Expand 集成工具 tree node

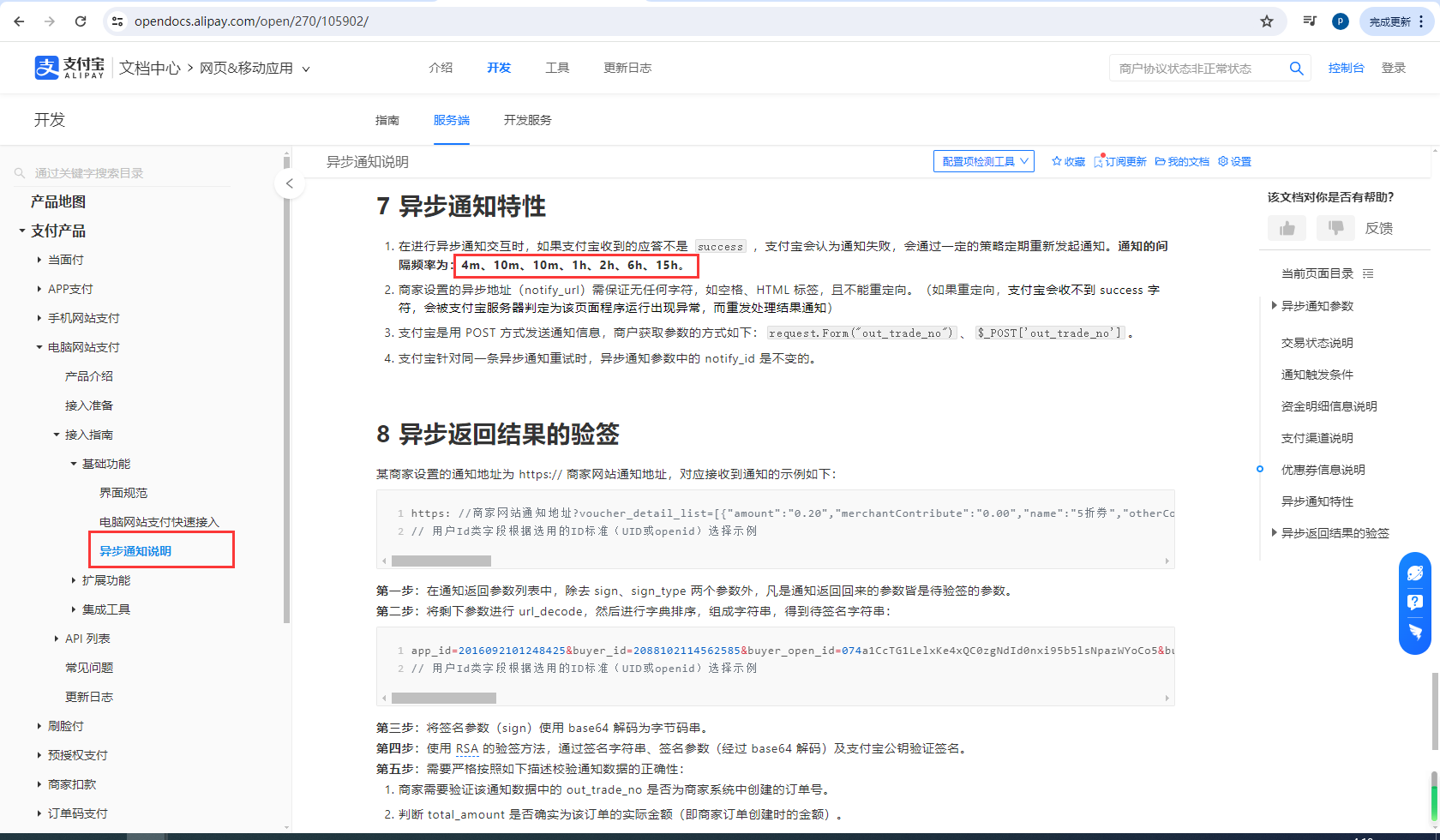click(x=74, y=609)
